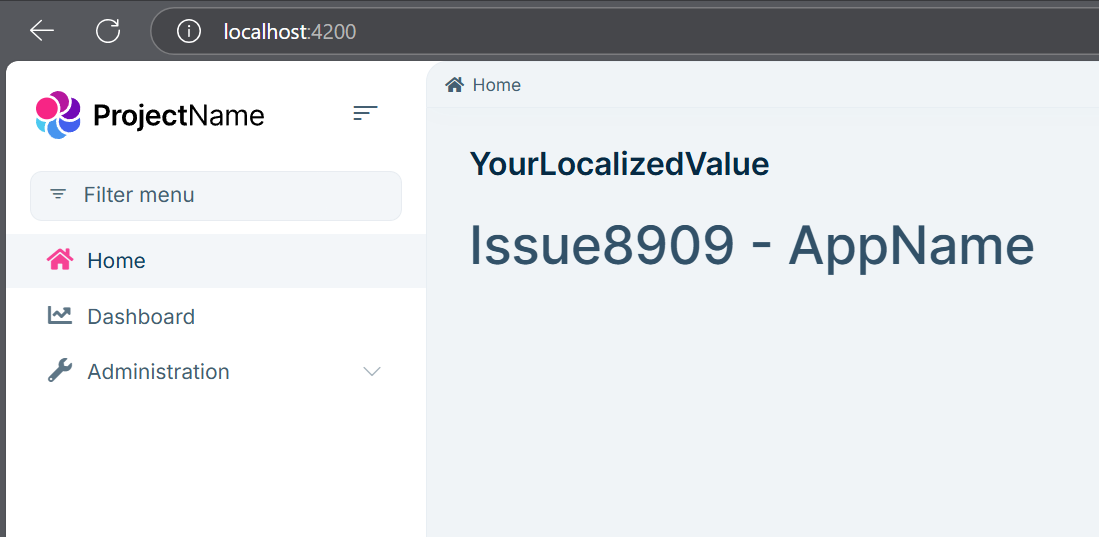Click the YourLocalizedValue heading
1099x537 pixels.
(619, 164)
